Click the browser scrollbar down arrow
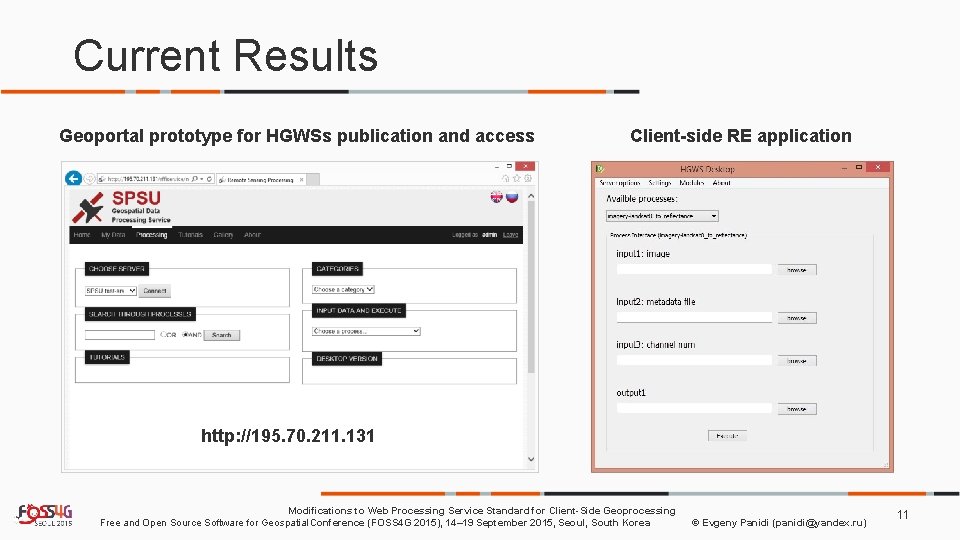This screenshot has height=540, width=960. [x=531, y=459]
